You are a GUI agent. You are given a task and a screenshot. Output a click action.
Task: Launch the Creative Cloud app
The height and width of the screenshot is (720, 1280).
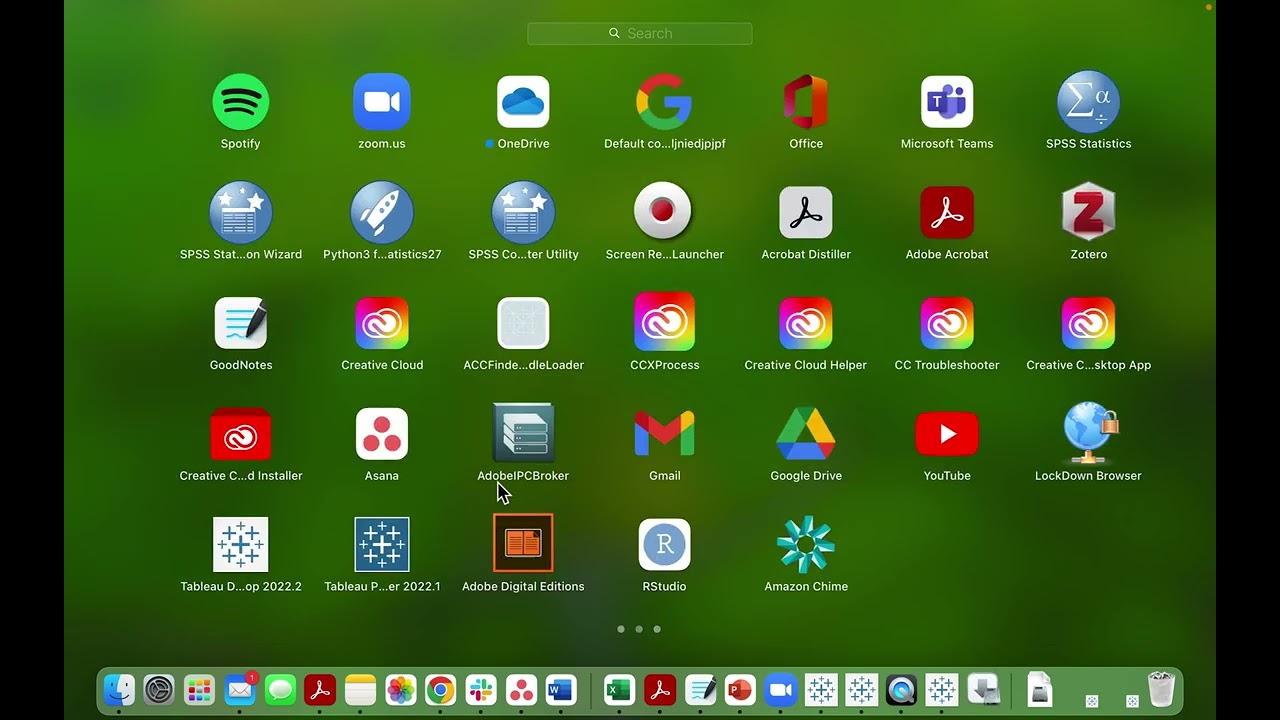point(382,323)
